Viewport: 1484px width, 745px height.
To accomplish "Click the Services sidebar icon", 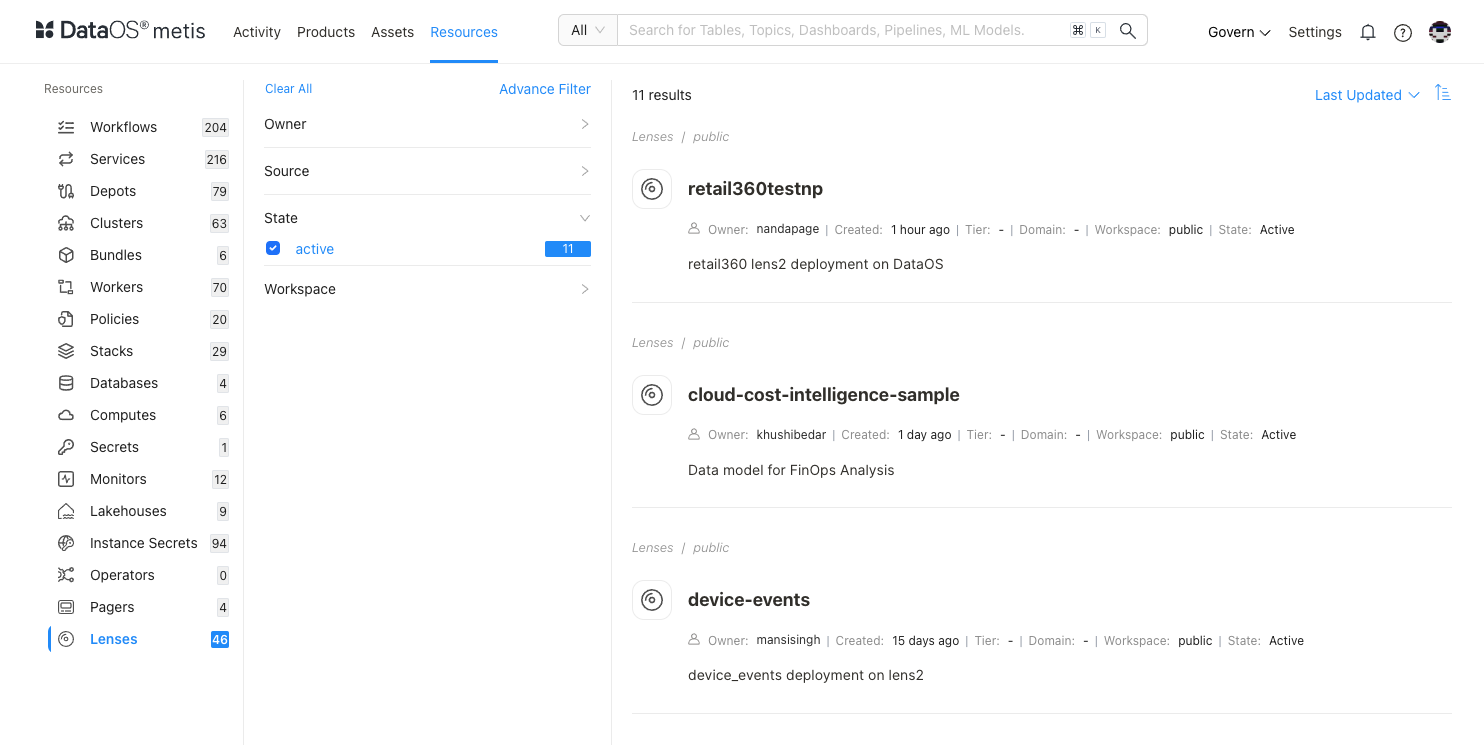I will coord(66,159).
